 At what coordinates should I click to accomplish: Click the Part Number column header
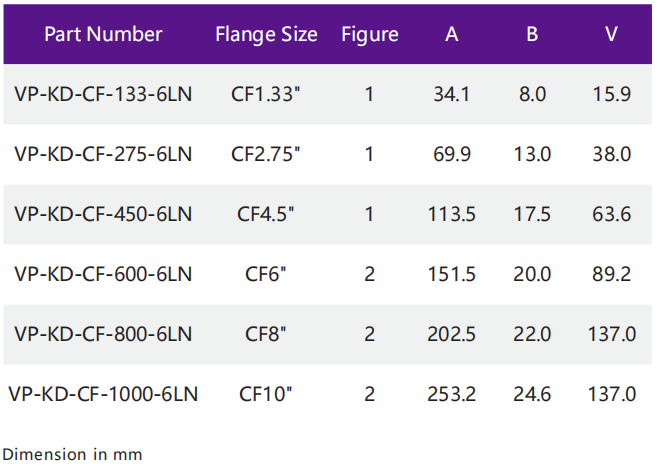103,34
